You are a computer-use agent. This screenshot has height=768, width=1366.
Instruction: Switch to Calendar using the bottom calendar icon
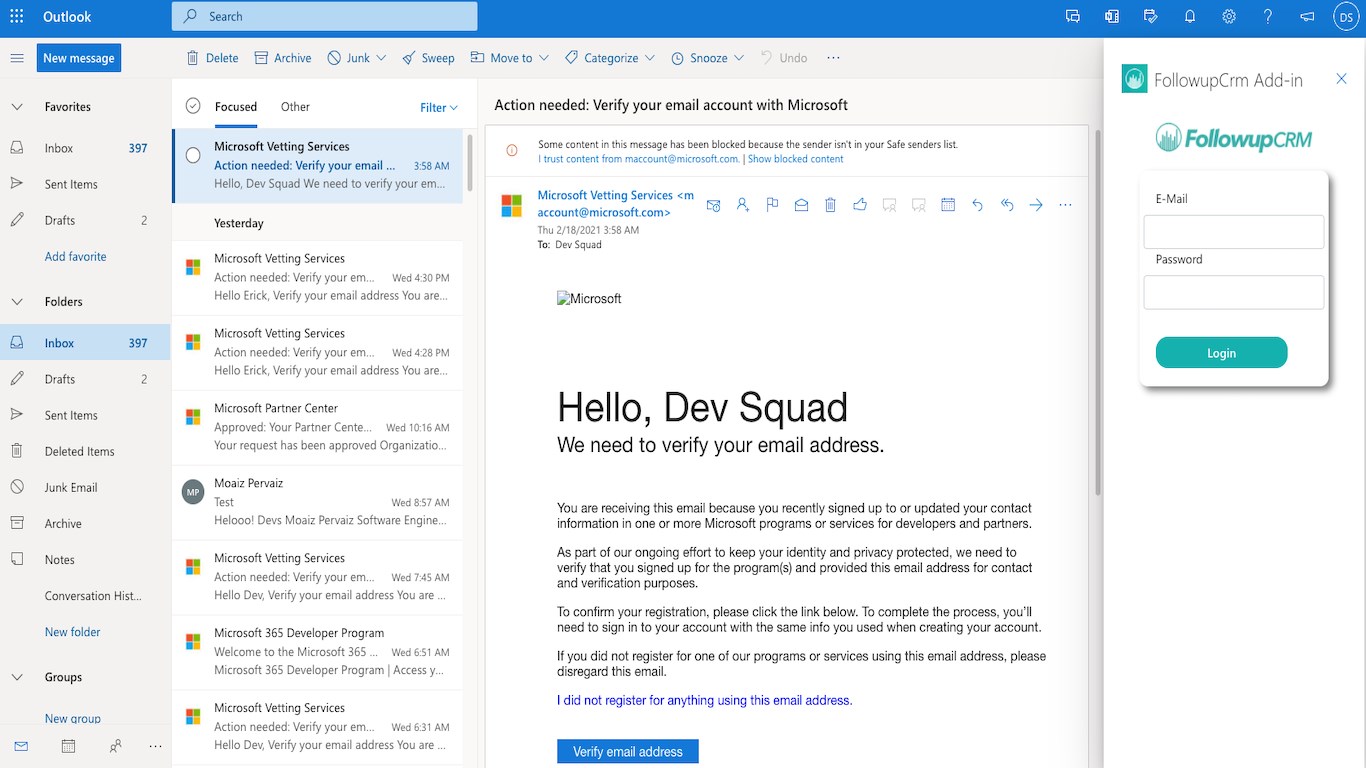click(68, 746)
